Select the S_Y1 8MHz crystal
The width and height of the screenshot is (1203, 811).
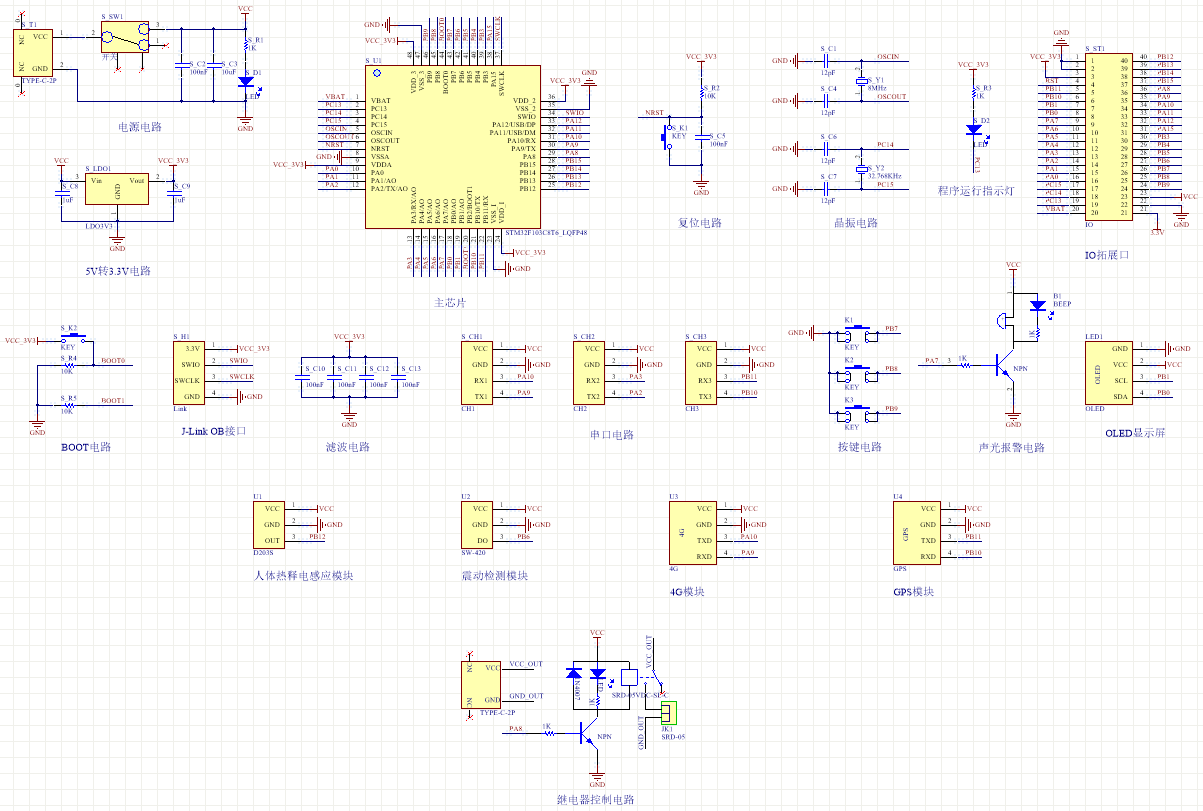point(860,80)
